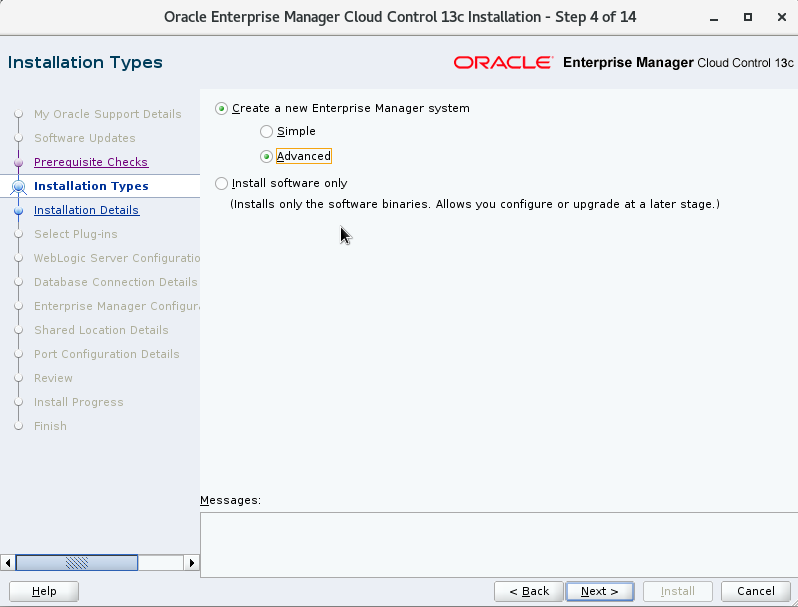Click the Install Progress step
This screenshot has height=607, width=798.
click(x=78, y=402)
